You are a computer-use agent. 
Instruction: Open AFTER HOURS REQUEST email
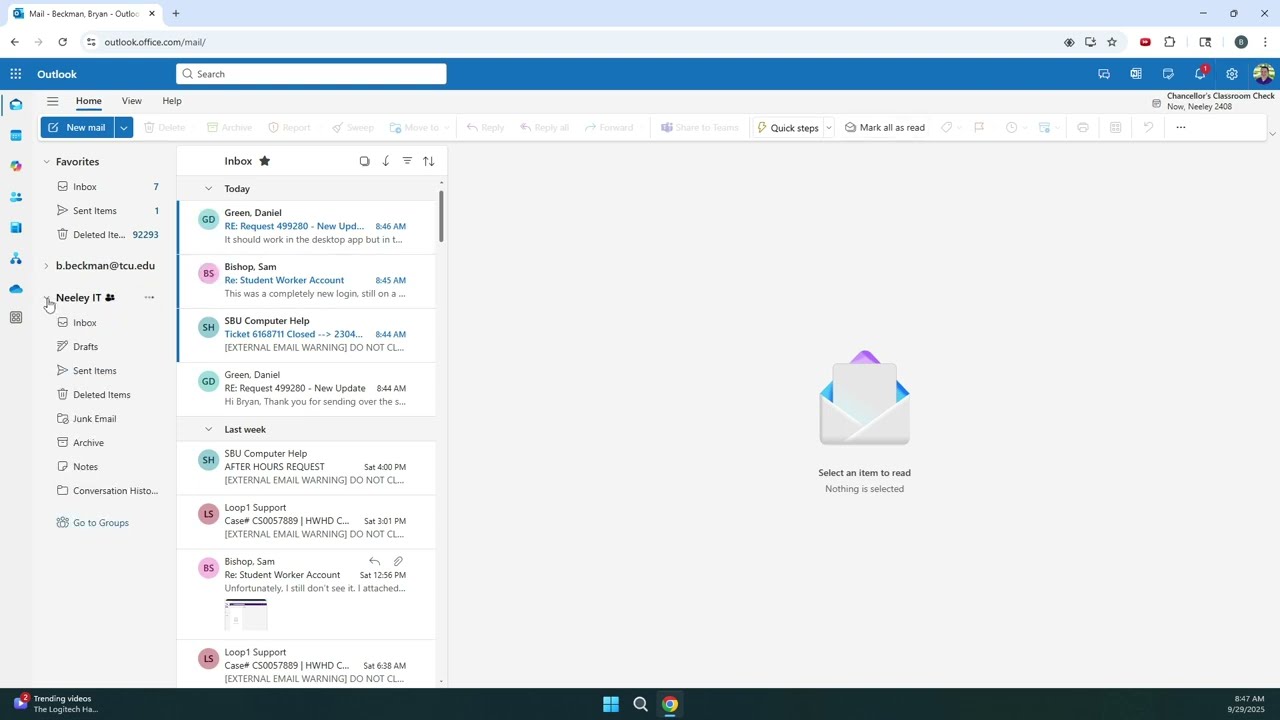click(x=306, y=467)
